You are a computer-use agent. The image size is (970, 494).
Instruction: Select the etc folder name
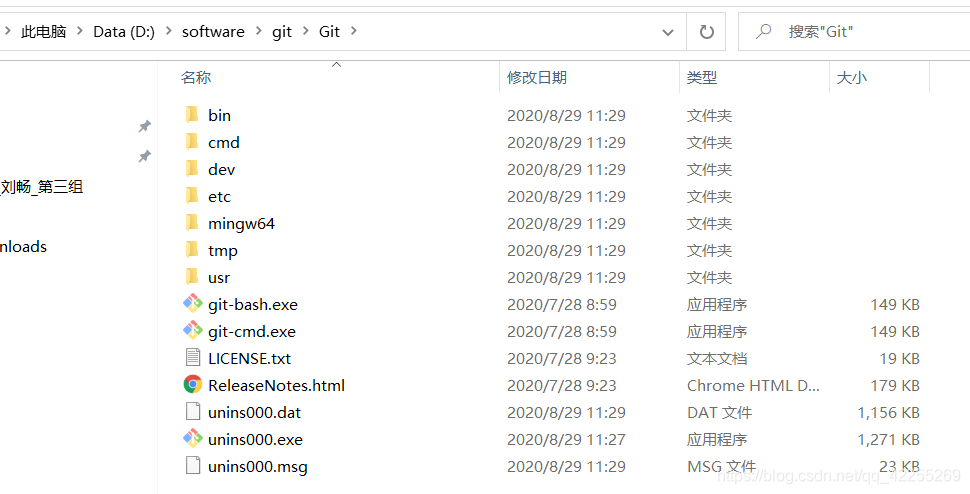[x=220, y=197]
